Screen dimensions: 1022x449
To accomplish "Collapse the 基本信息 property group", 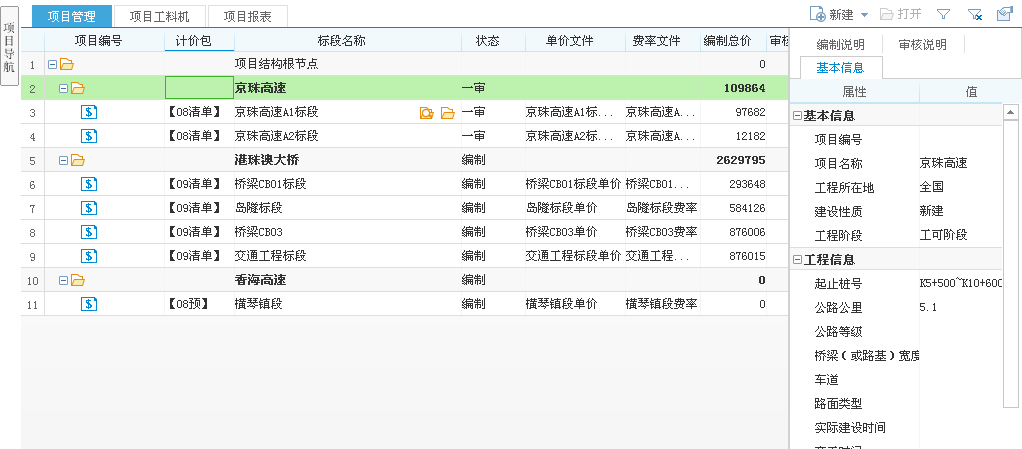I will point(797,116).
